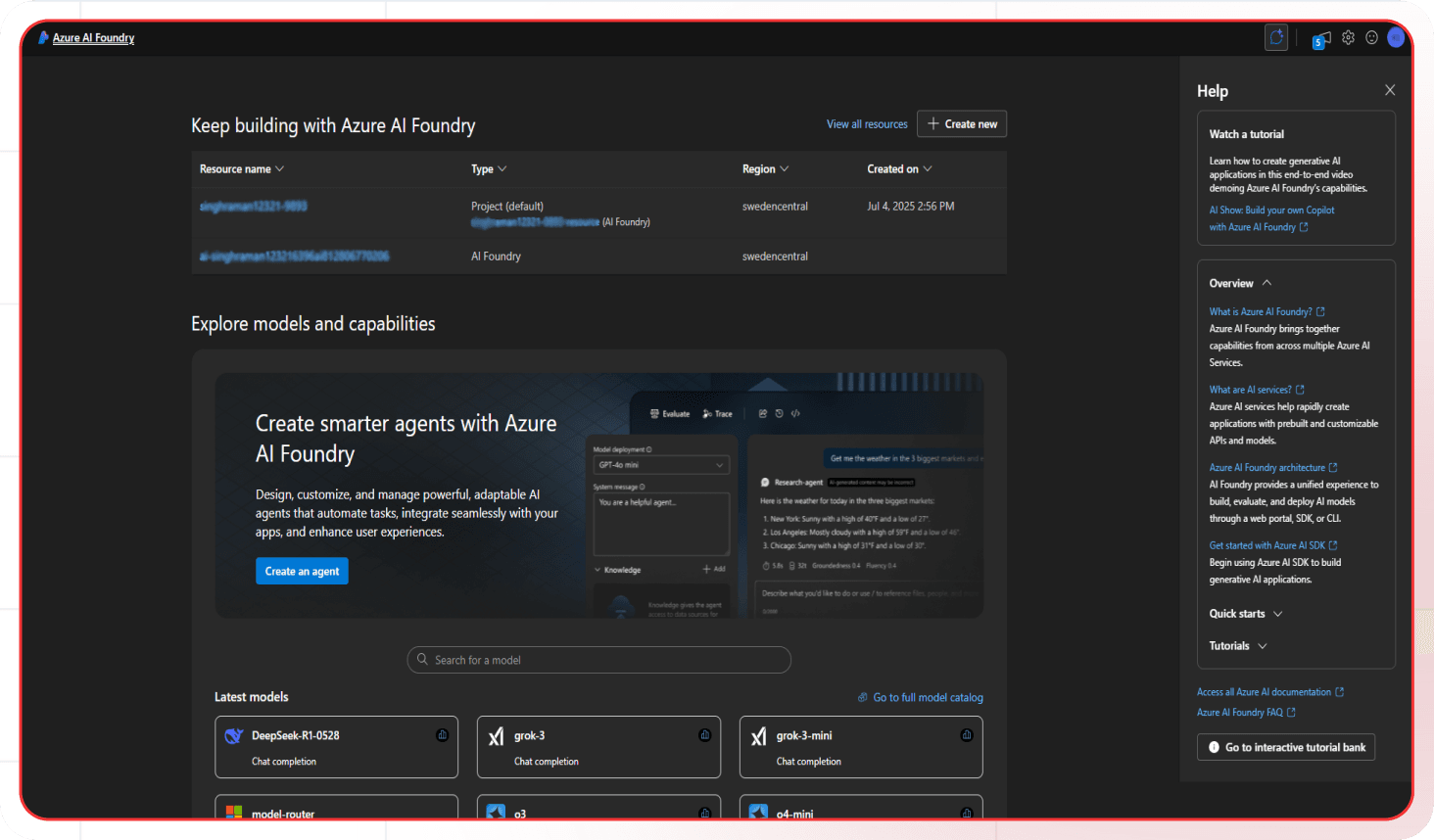Click the smiley feedback icon
Screen dimensions: 1434x840
tap(1372, 38)
